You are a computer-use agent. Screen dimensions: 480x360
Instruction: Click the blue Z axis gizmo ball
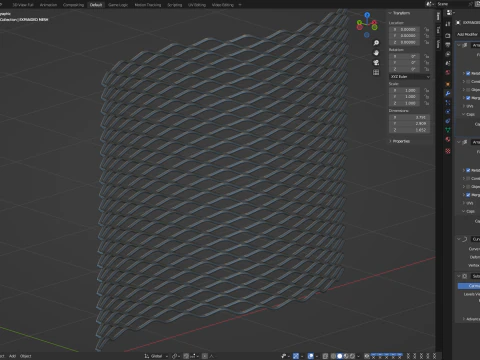pos(367,15)
